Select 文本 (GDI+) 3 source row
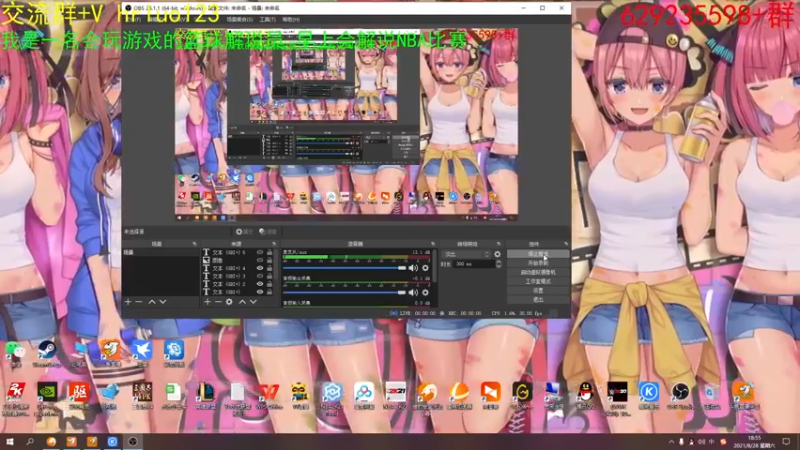The height and width of the screenshot is (450, 800). (x=238, y=276)
